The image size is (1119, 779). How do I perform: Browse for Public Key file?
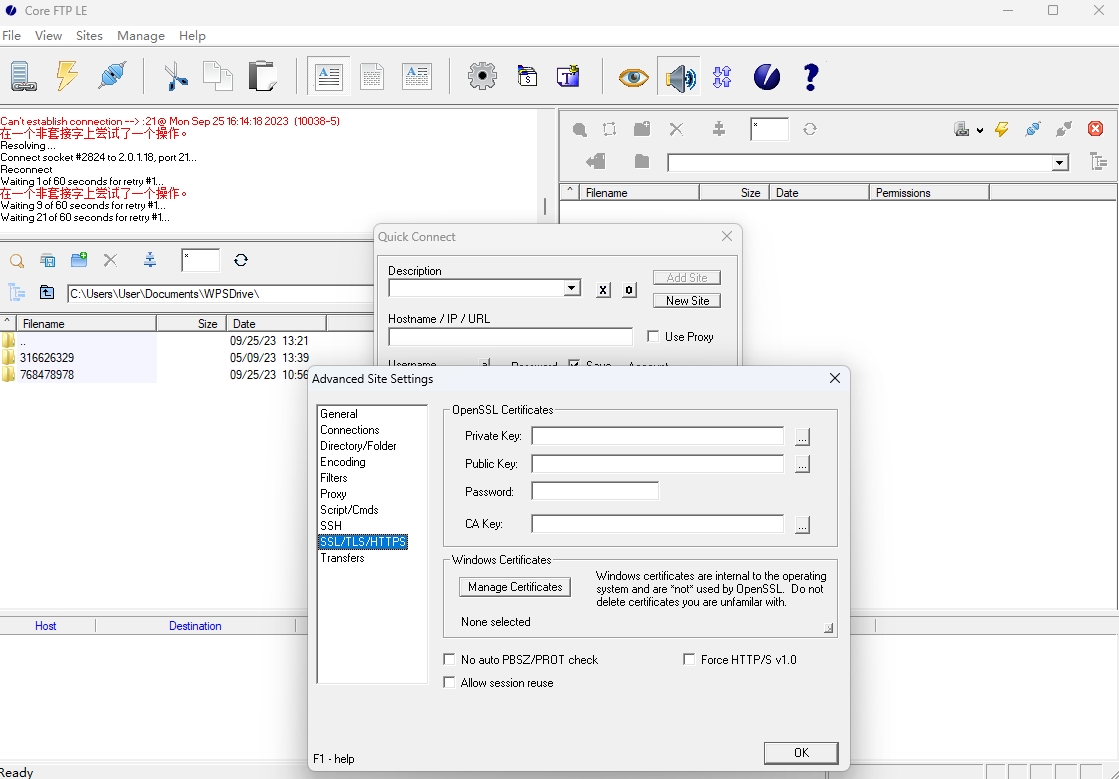802,464
